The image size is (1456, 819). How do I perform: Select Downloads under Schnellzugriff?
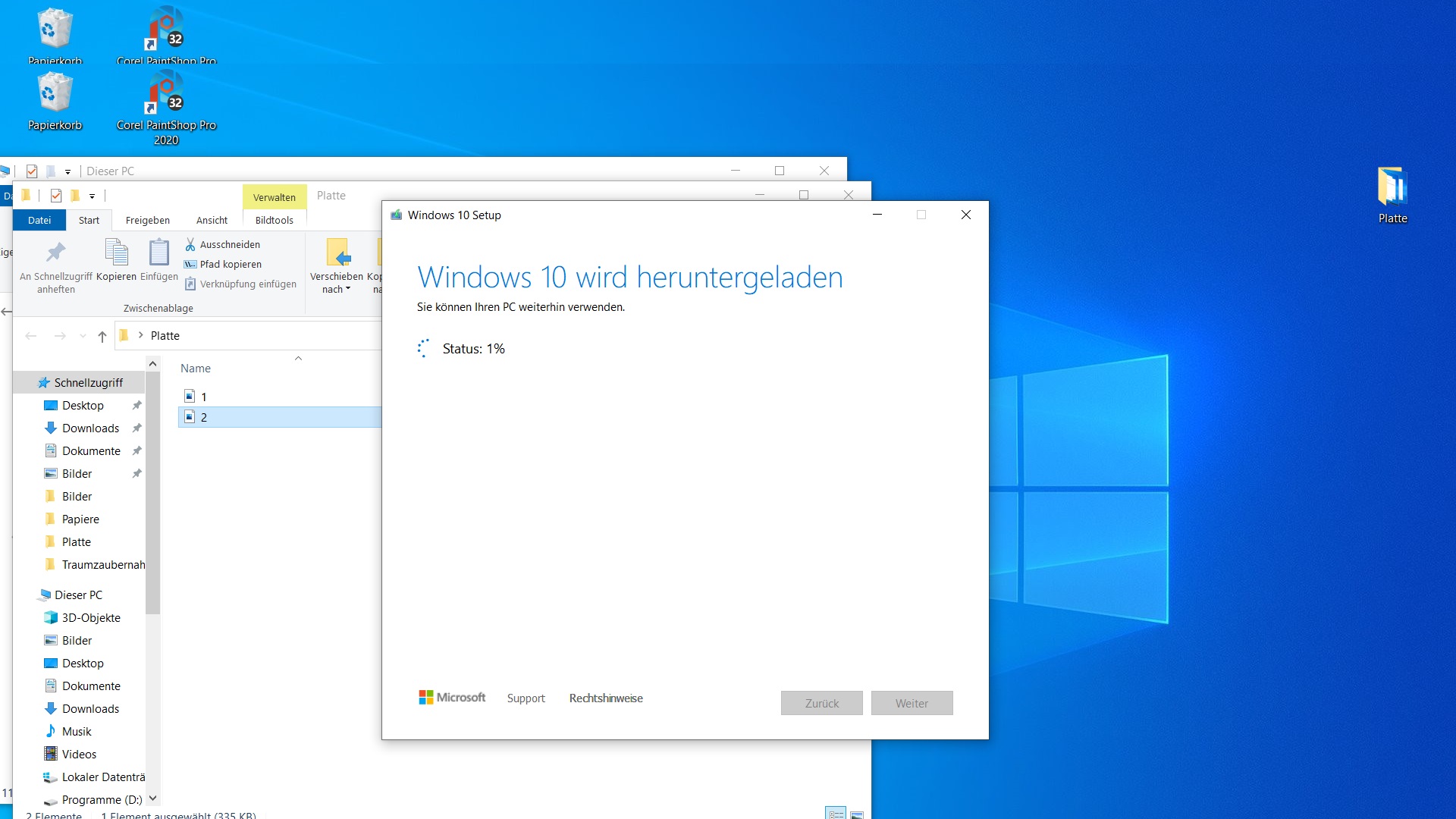coord(90,428)
